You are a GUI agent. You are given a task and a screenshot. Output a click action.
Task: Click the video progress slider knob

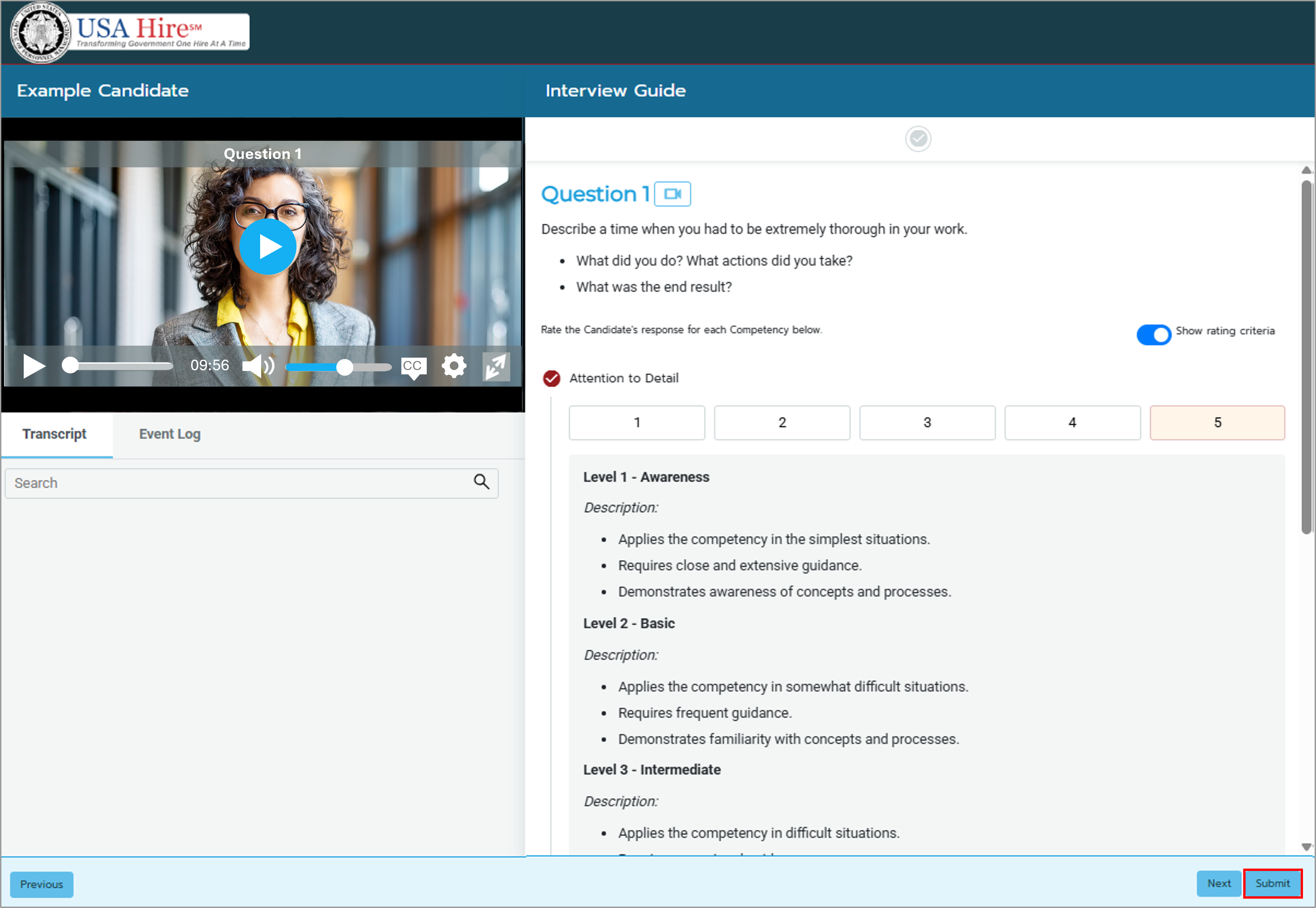point(70,365)
